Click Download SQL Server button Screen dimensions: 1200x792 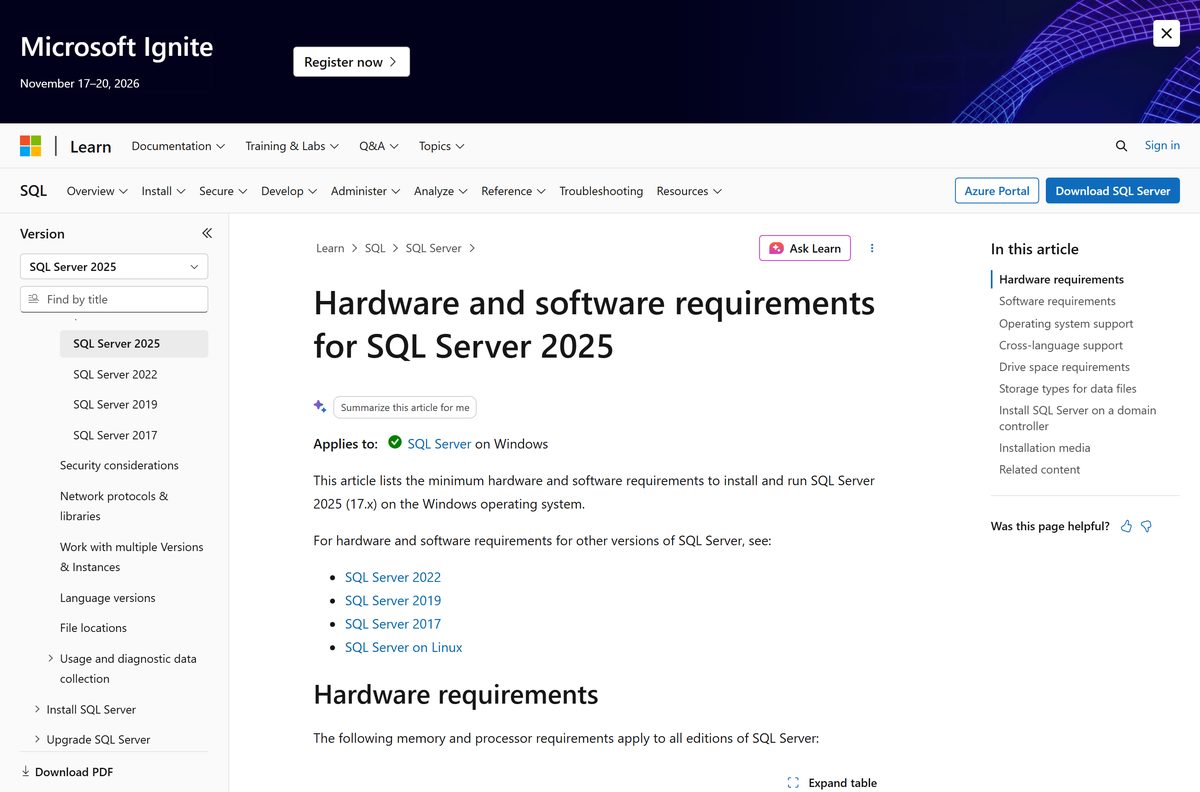1113,191
